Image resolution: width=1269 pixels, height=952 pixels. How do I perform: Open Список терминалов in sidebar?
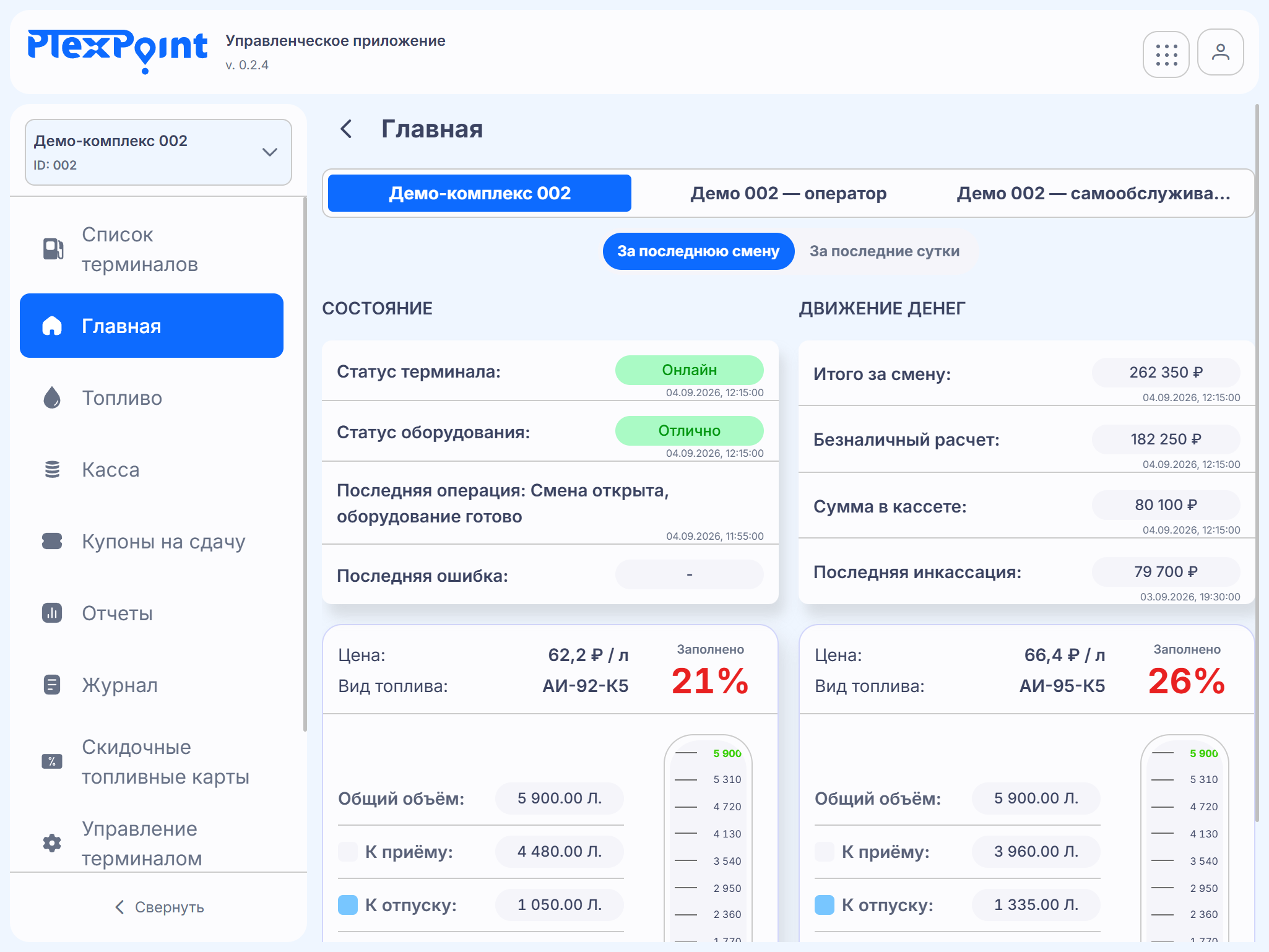pos(152,249)
